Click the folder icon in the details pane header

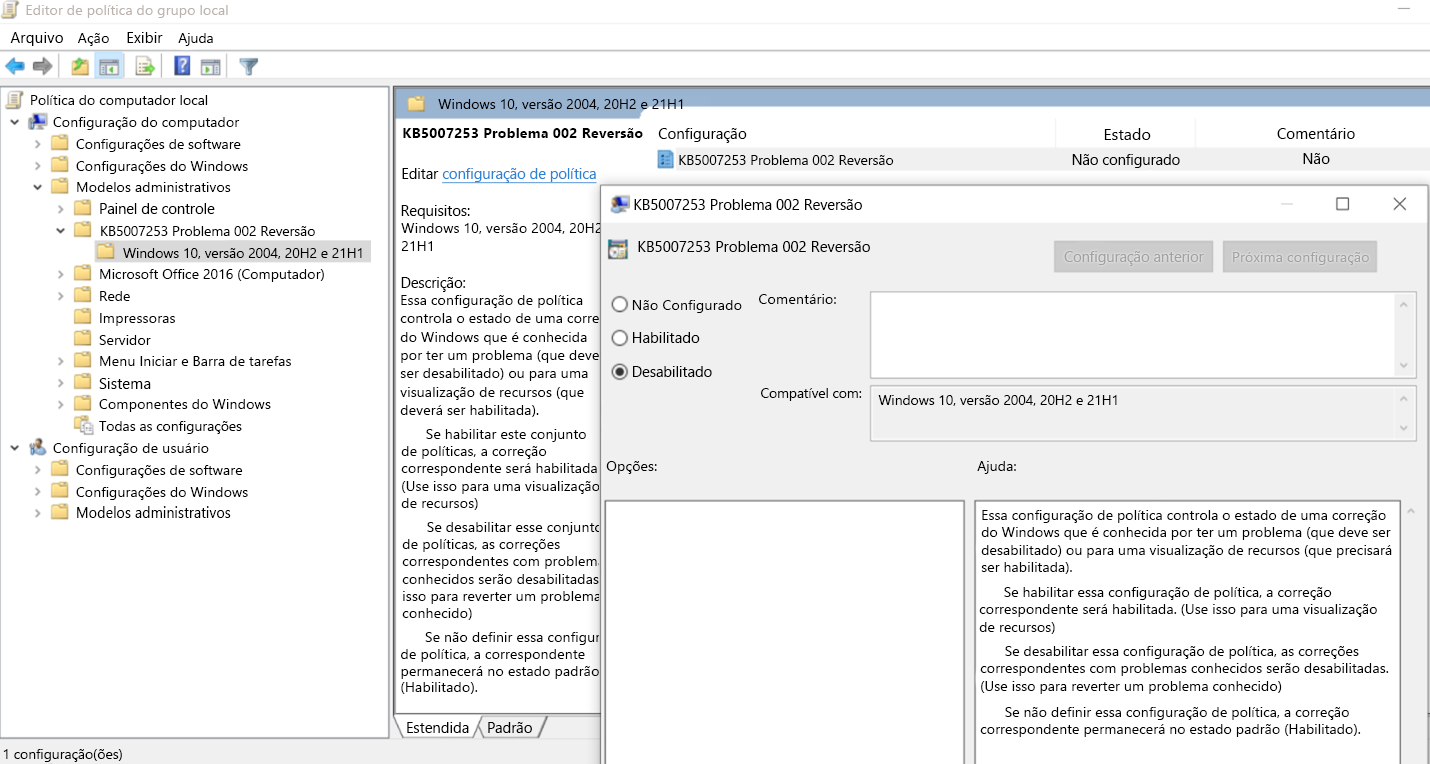click(416, 103)
